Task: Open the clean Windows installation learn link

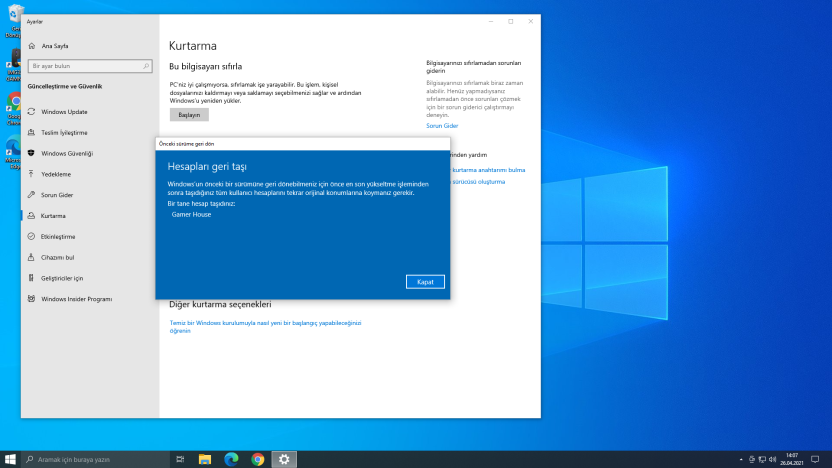Action: coord(265,326)
